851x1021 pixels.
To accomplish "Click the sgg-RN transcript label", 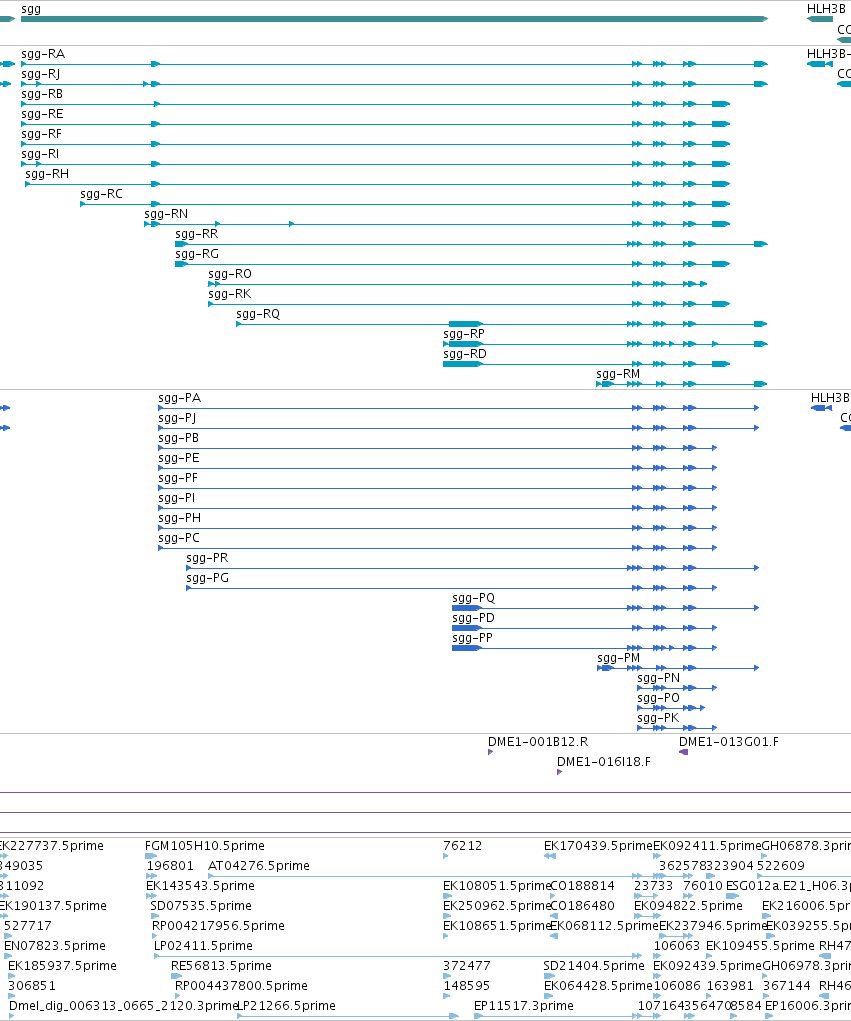I will pyautogui.click(x=166, y=214).
